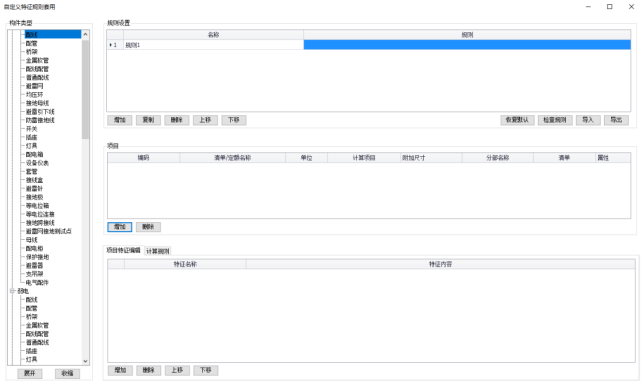Select the 弱电 parent tree node
The height and width of the screenshot is (386, 642).
(x=23, y=291)
